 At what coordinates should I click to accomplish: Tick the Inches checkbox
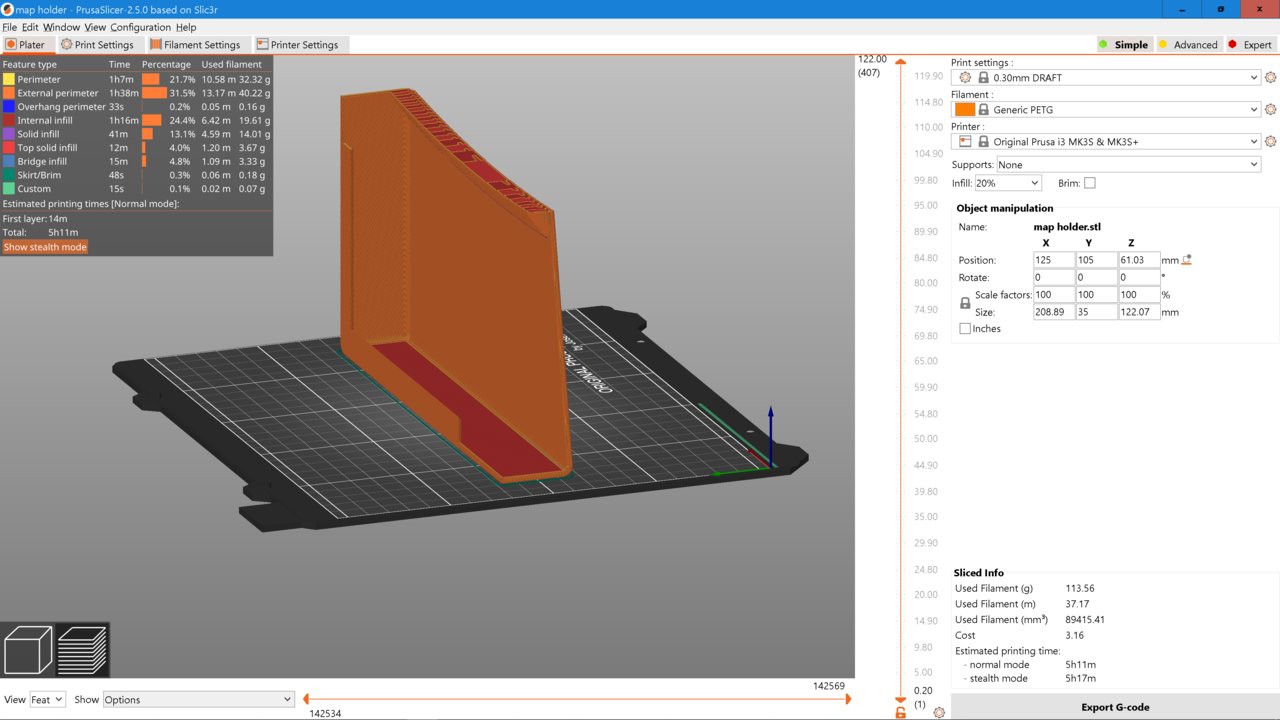[965, 328]
